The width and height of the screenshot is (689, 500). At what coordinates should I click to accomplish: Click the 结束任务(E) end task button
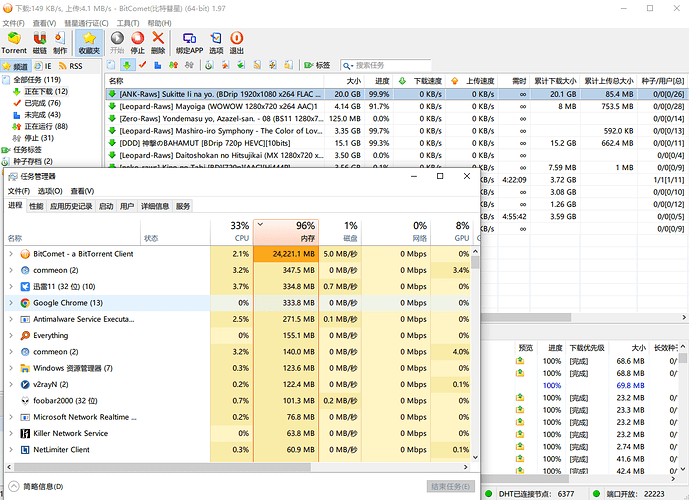pyautogui.click(x=450, y=486)
